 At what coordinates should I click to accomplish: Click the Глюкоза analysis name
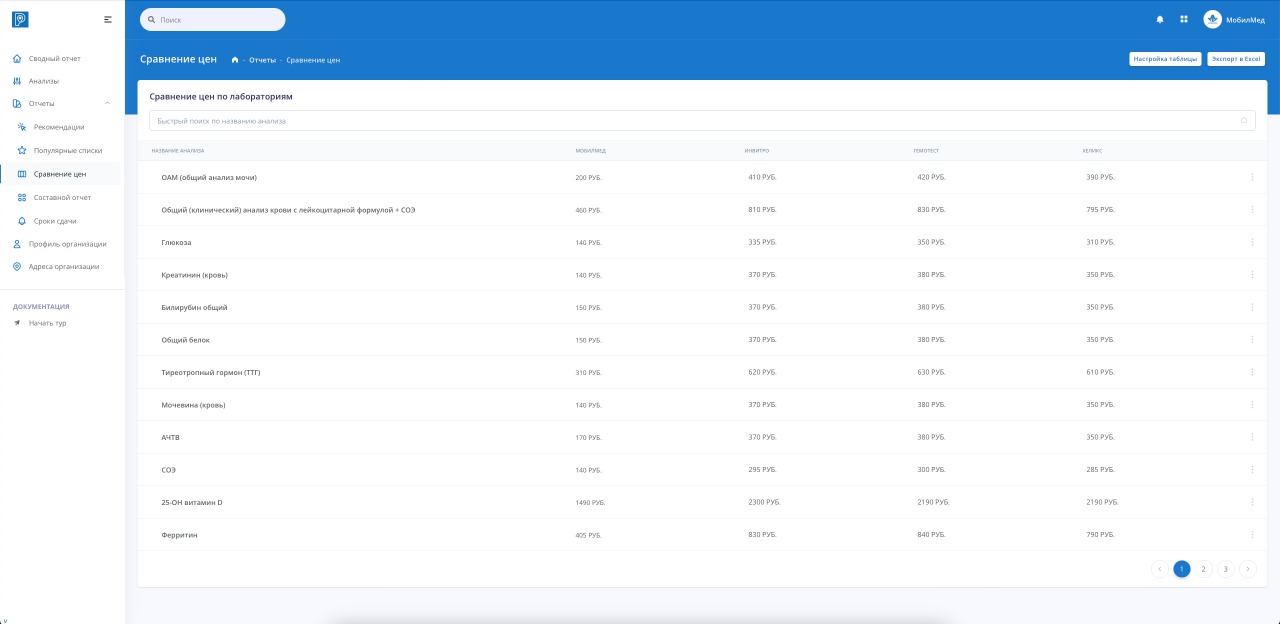[176, 242]
